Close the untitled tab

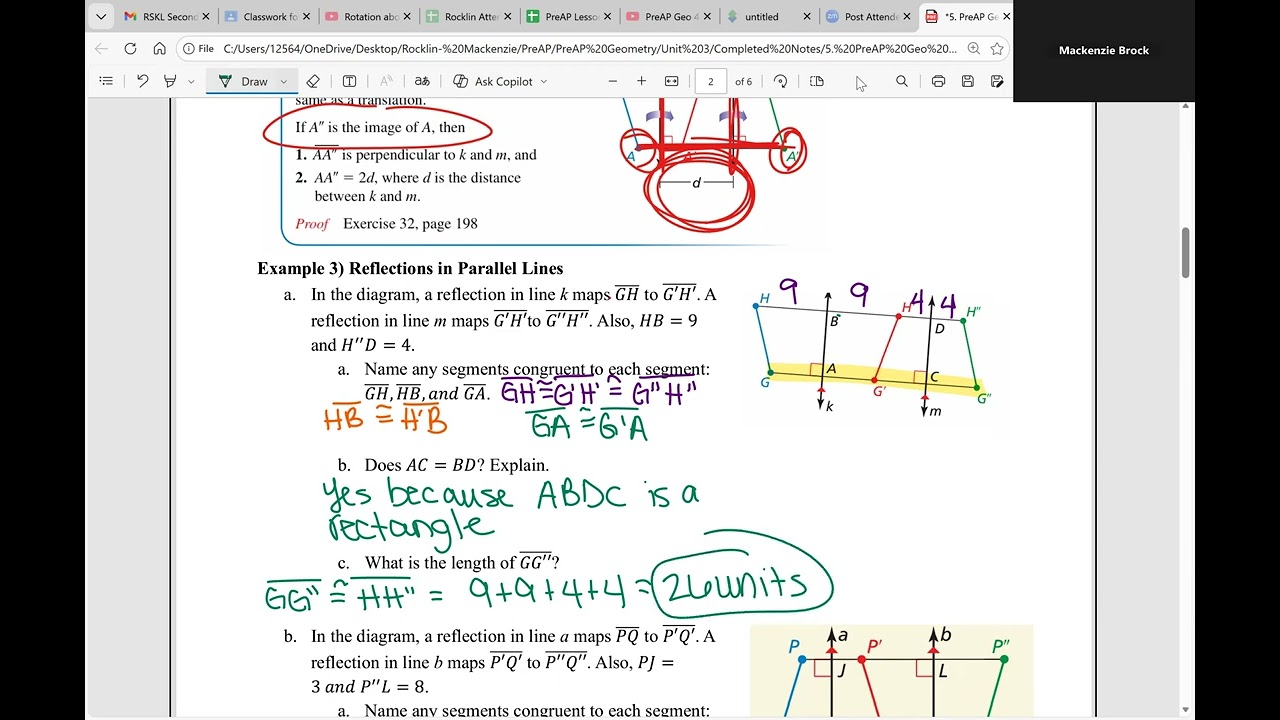click(x=806, y=16)
